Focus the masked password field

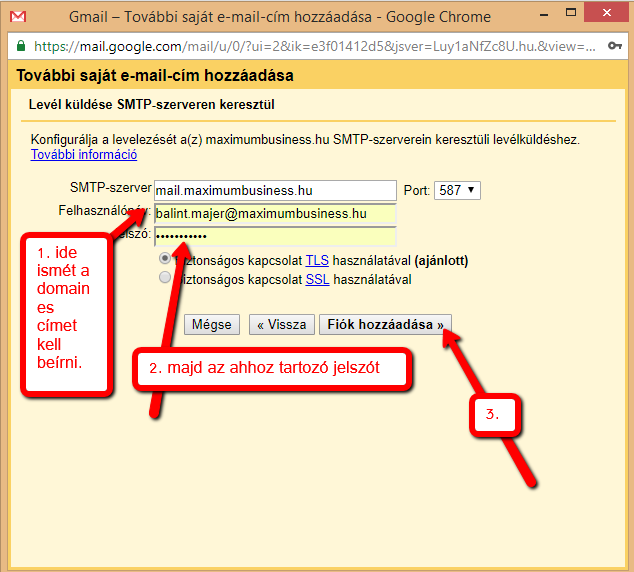click(x=275, y=236)
